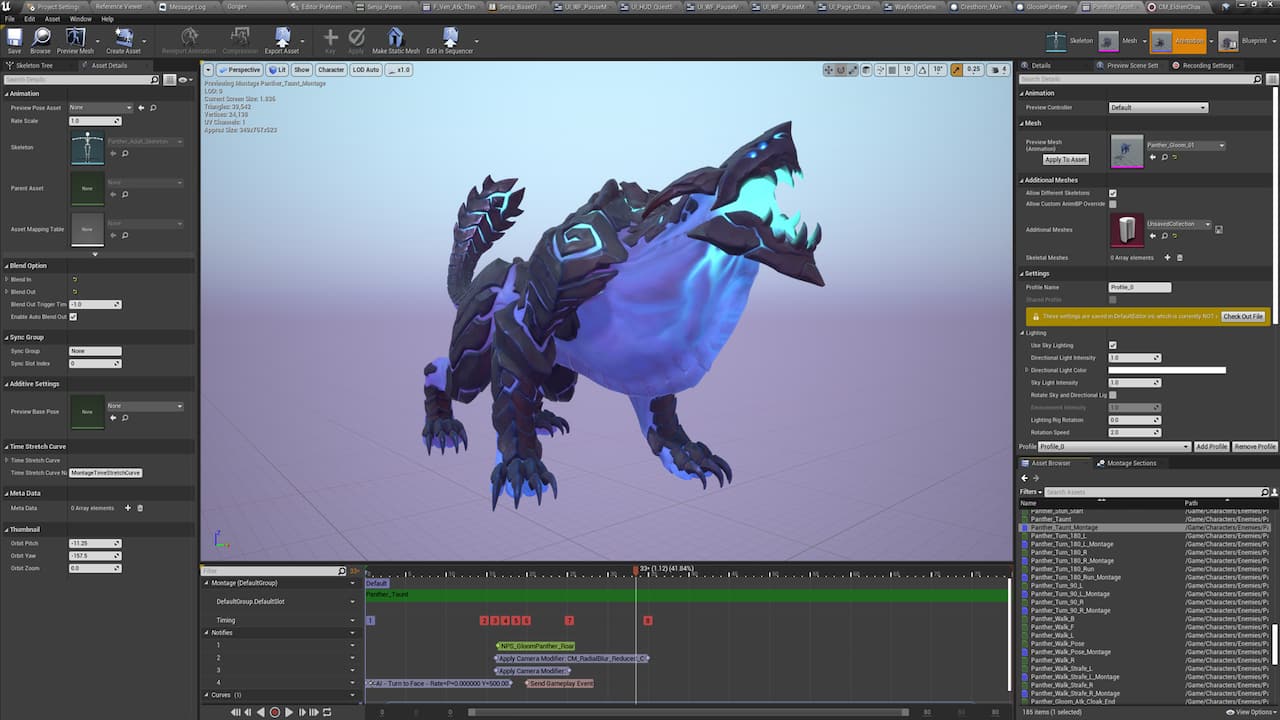Click the Directional Light Color swatch
The image size is (1280, 720).
(x=1167, y=370)
